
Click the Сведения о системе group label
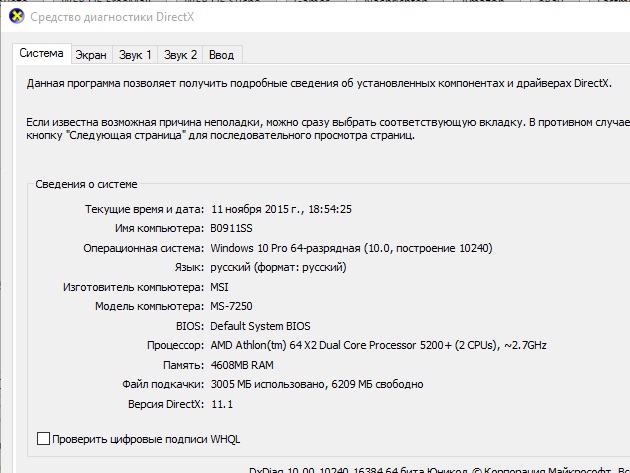coord(86,184)
